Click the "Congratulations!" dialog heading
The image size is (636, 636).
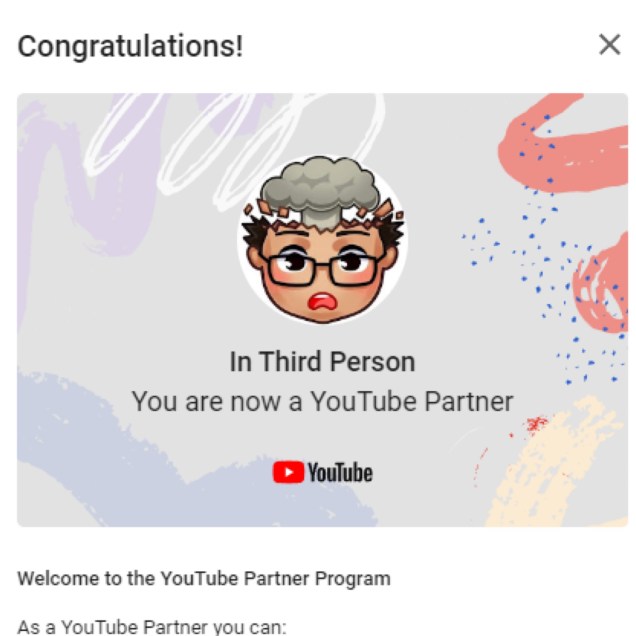click(x=130, y=46)
